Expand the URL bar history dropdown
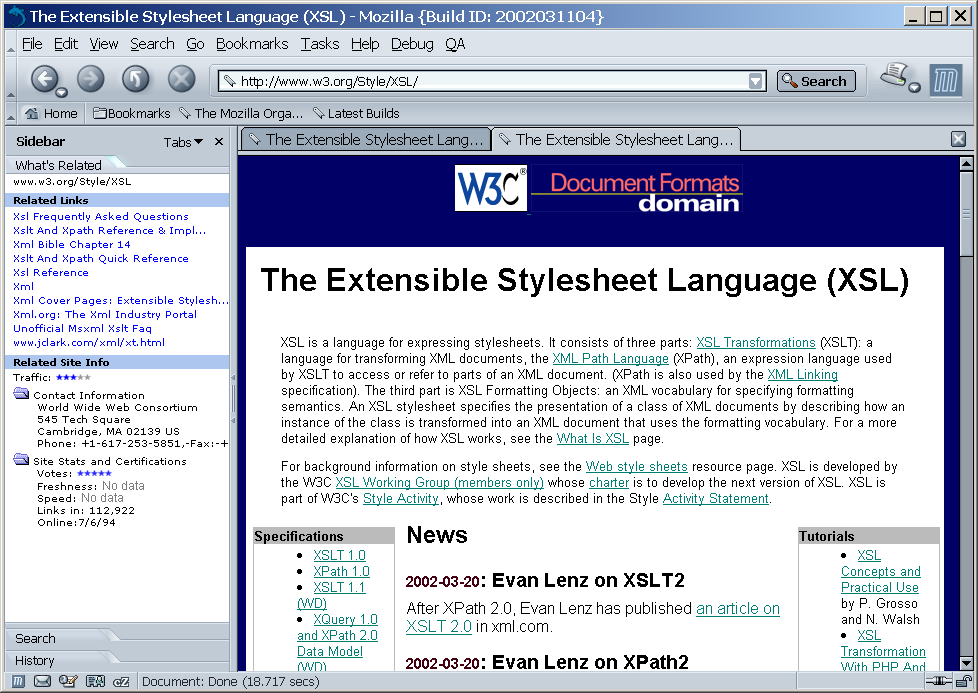978x693 pixels. tap(756, 81)
